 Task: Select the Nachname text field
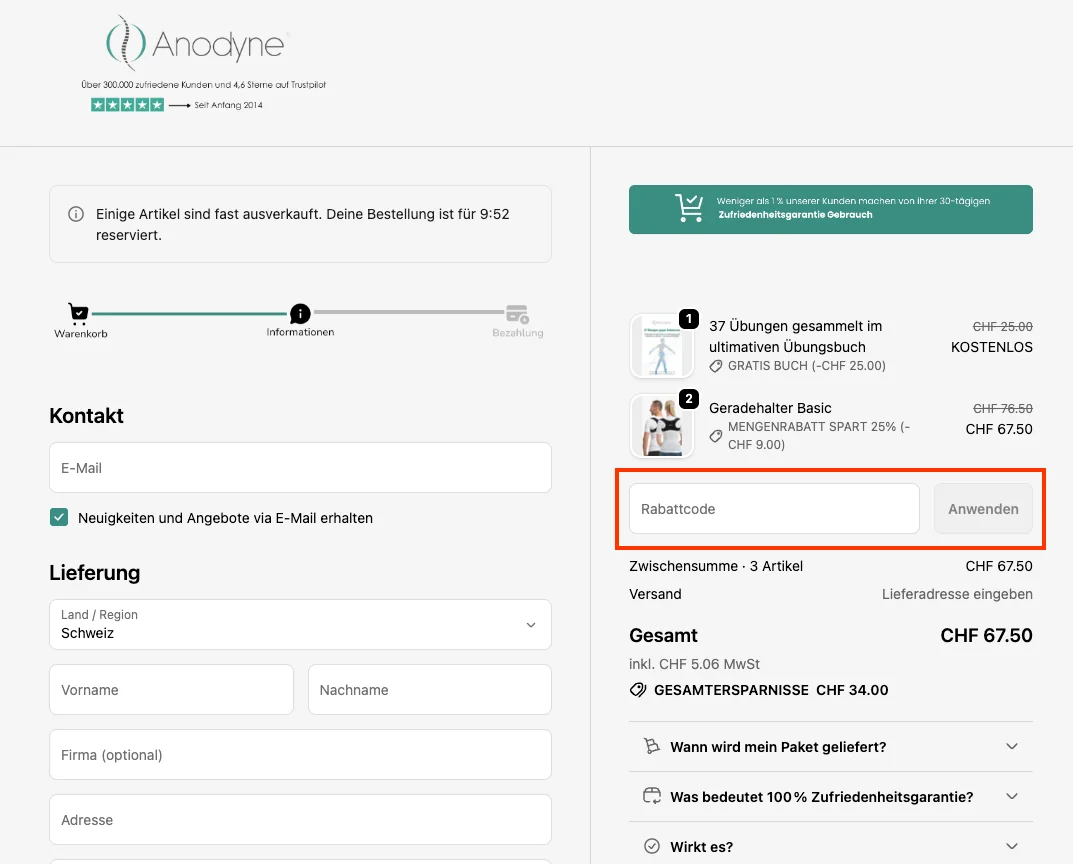coord(429,690)
